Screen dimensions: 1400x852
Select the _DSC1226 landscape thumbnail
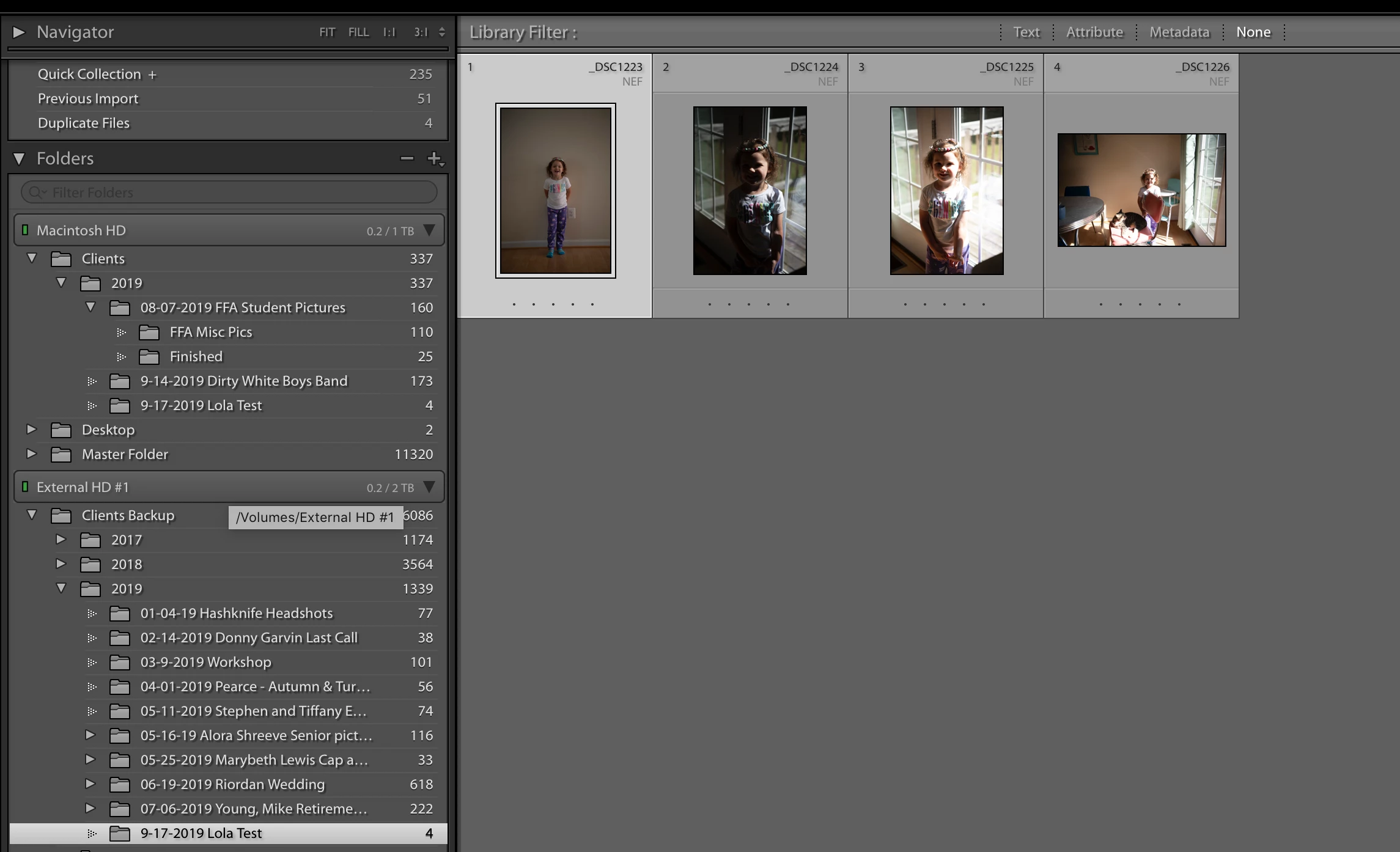tap(1141, 190)
